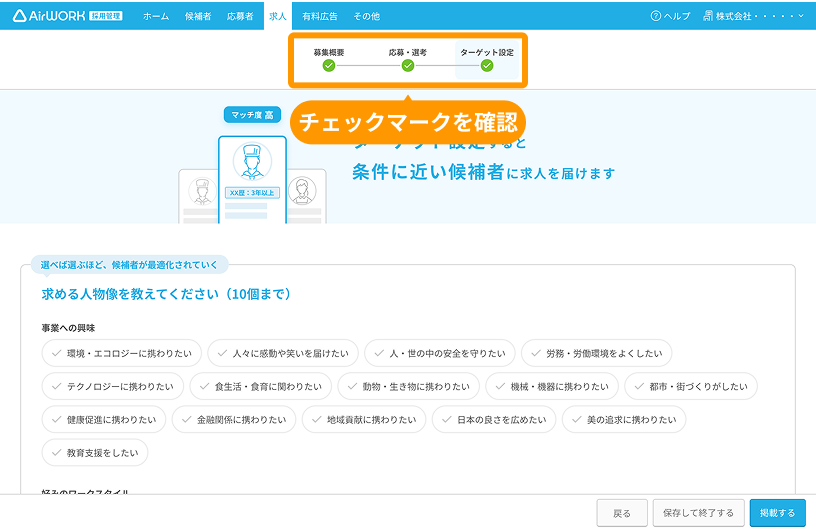Select 金融関係に携わりたい option
Image resolution: width=816 pixels, height=532 pixels.
click(234, 420)
